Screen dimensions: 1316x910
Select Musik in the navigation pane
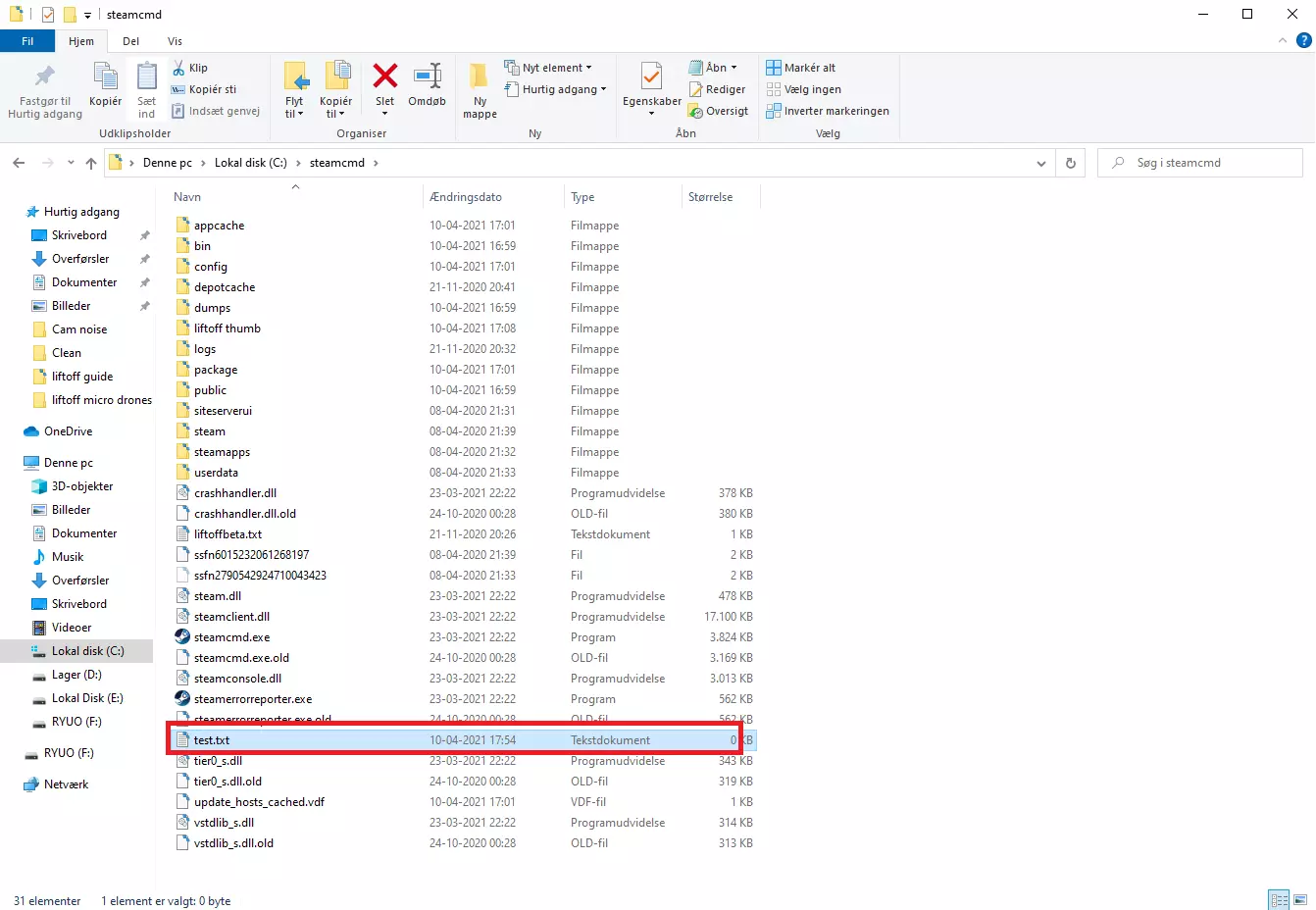(68, 557)
